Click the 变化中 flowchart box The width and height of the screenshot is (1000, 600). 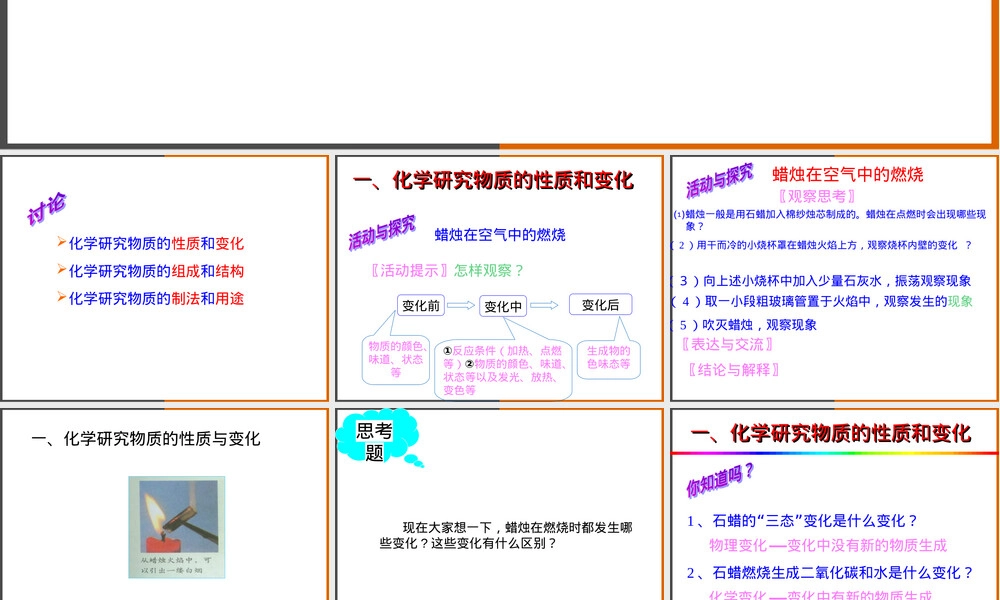point(503,306)
